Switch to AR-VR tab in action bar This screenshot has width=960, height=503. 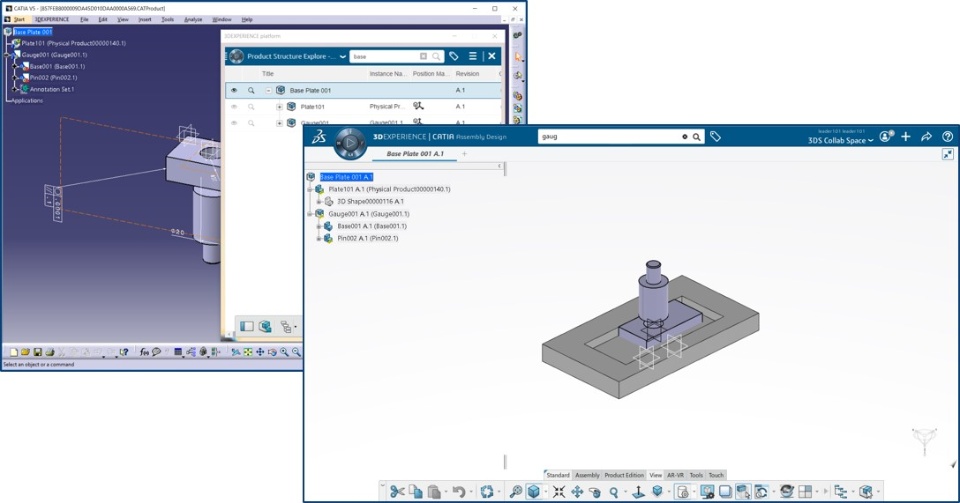[675, 475]
